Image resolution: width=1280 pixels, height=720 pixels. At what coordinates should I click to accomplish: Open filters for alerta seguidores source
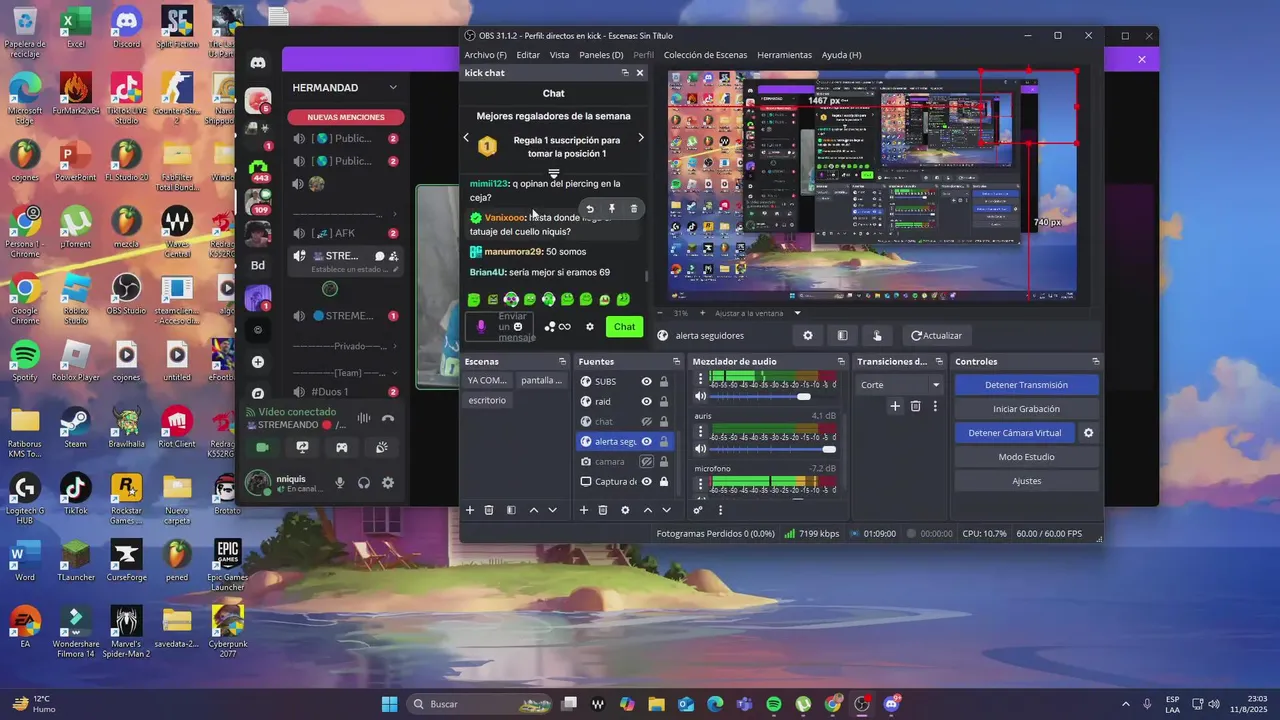(843, 336)
